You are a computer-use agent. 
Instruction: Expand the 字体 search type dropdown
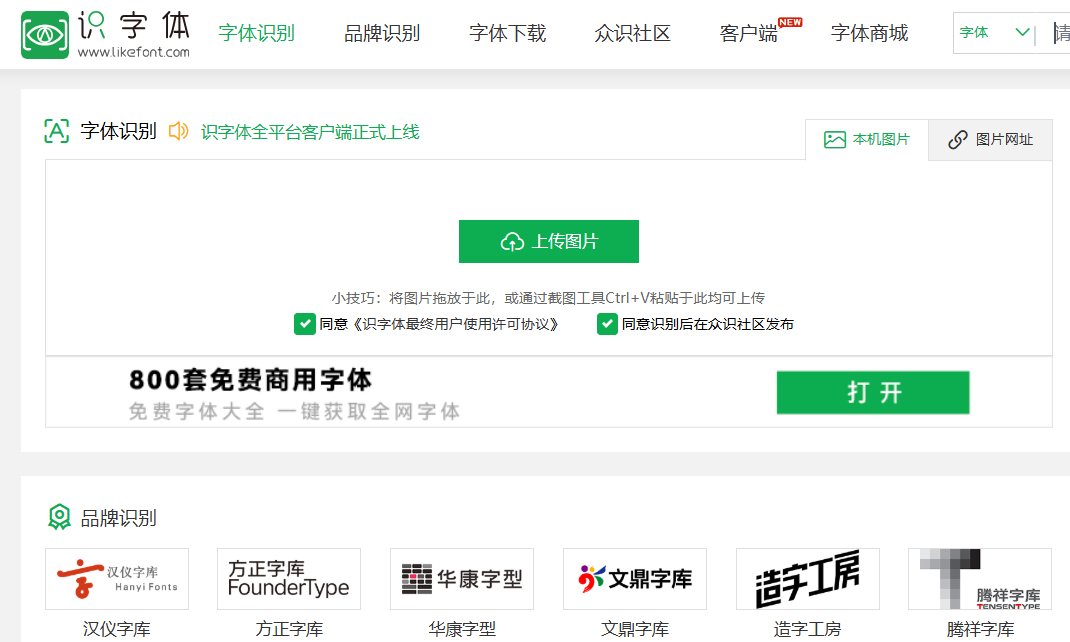pyautogui.click(x=994, y=33)
